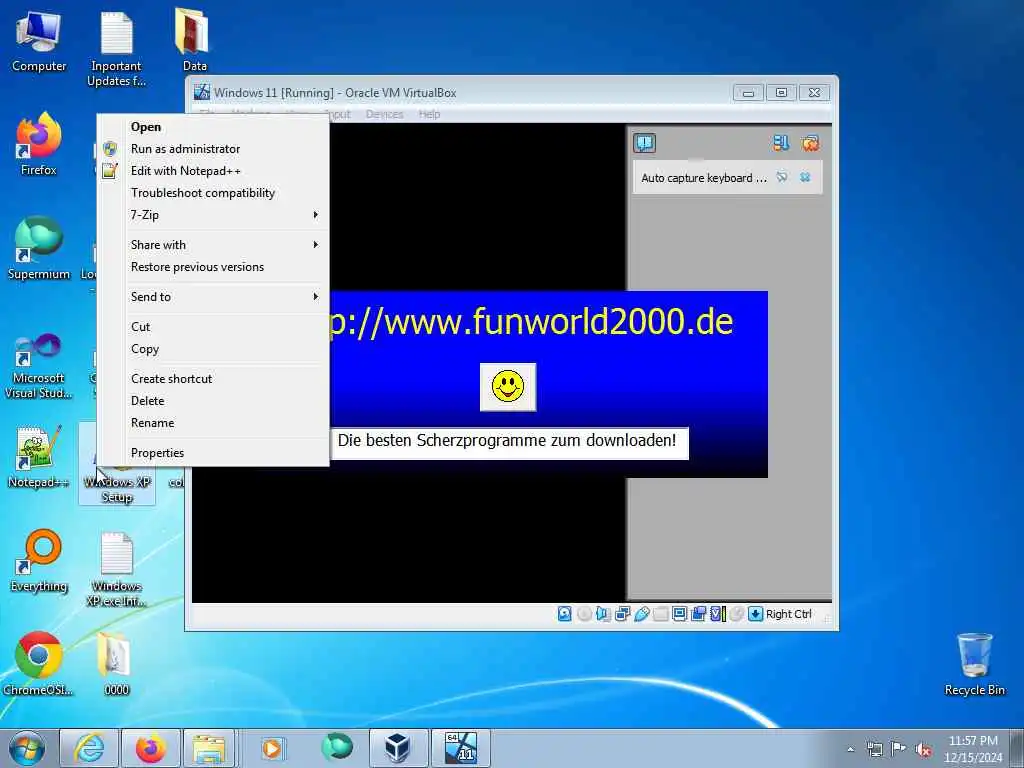The image size is (1024, 768).
Task: Select the Firefox desktop shortcut
Action: click(39, 145)
